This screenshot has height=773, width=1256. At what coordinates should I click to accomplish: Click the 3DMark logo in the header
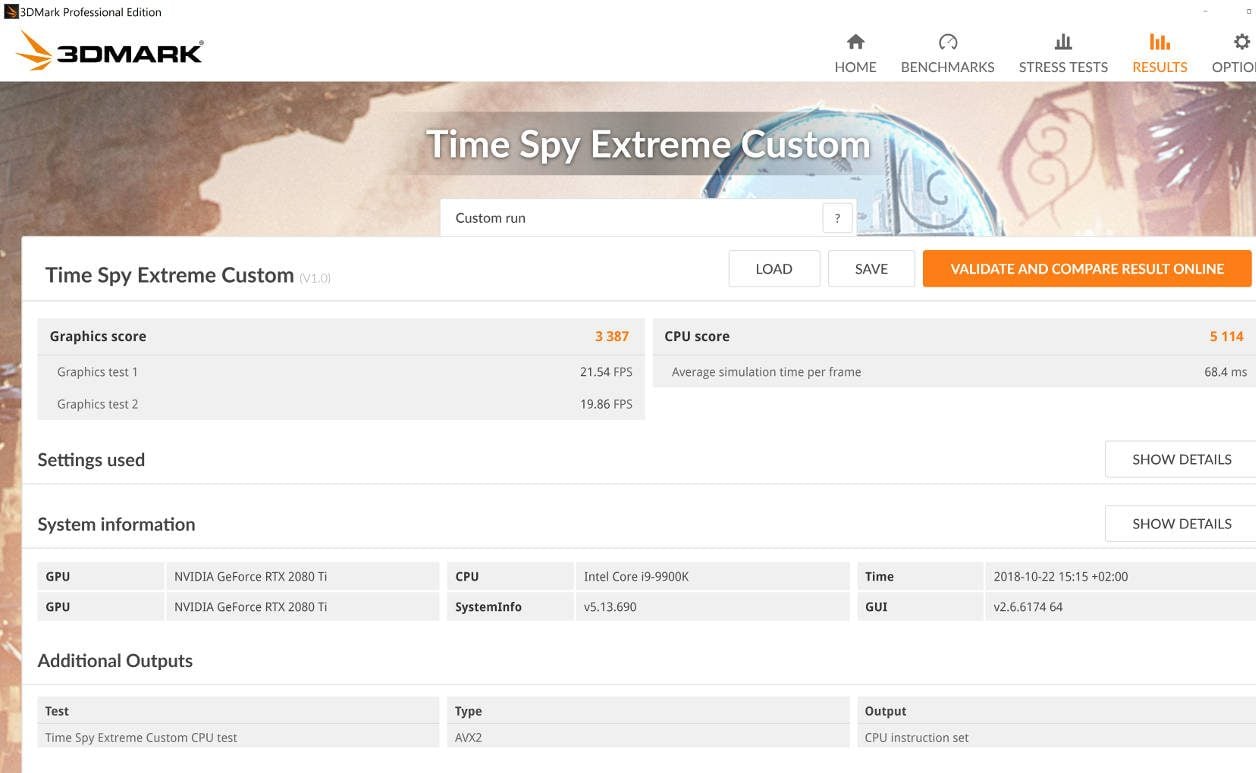click(111, 51)
